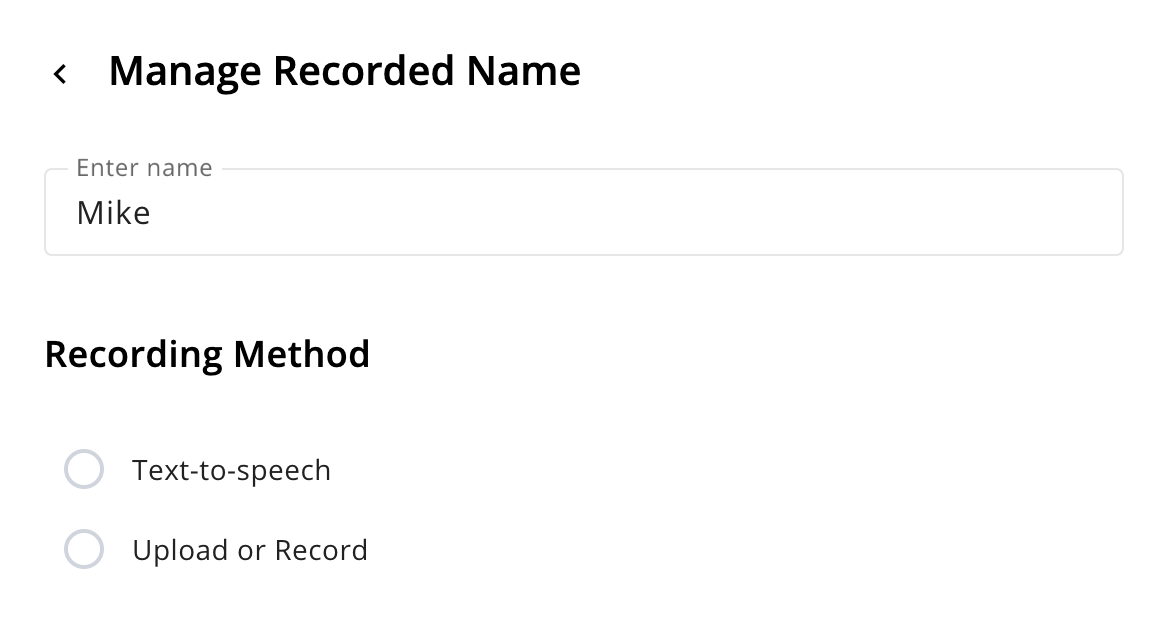Choose Text-to-speech as the recording method
The height and width of the screenshot is (628, 1162).
coord(84,469)
